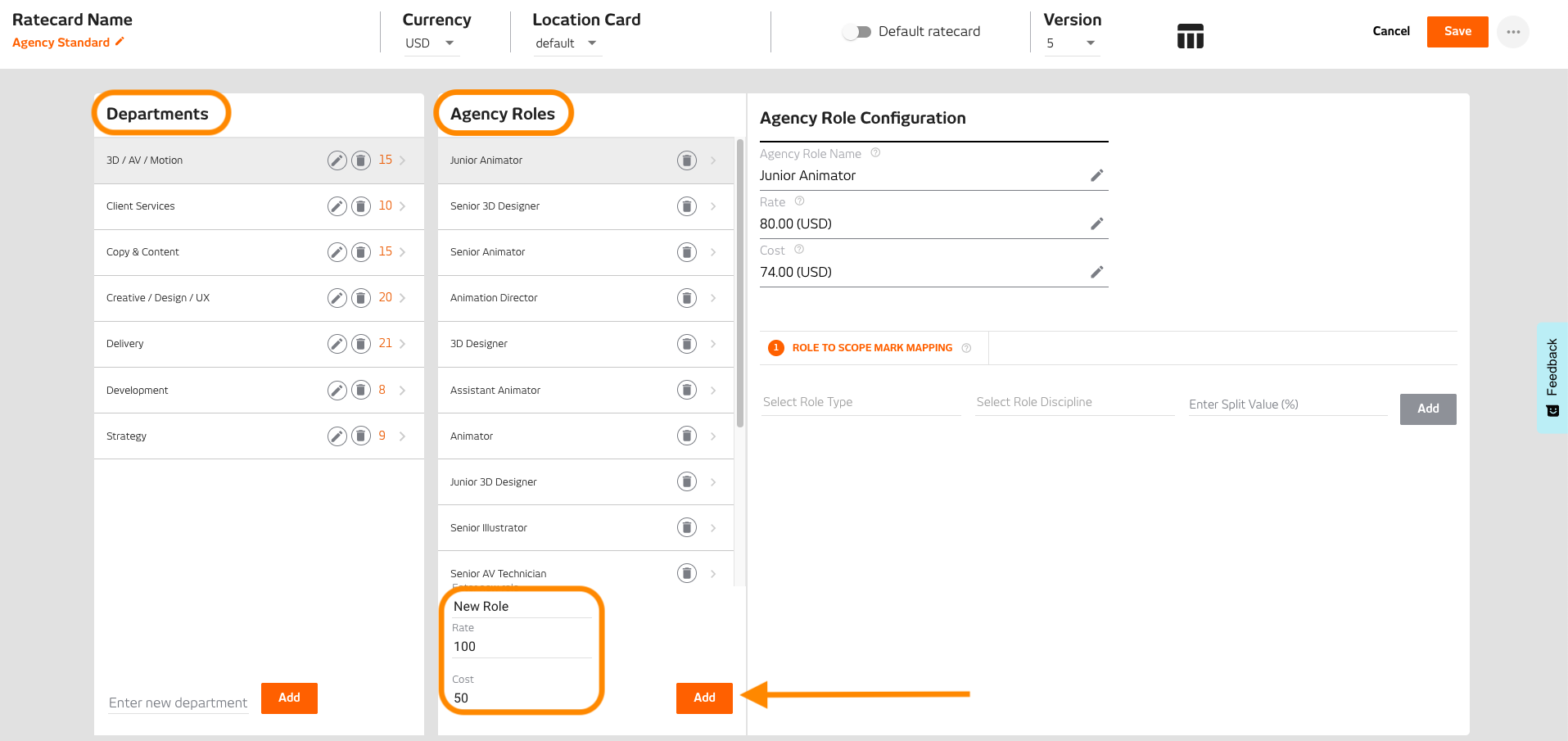The image size is (1568, 741).
Task: Select the Animation Director role
Action: click(494, 298)
